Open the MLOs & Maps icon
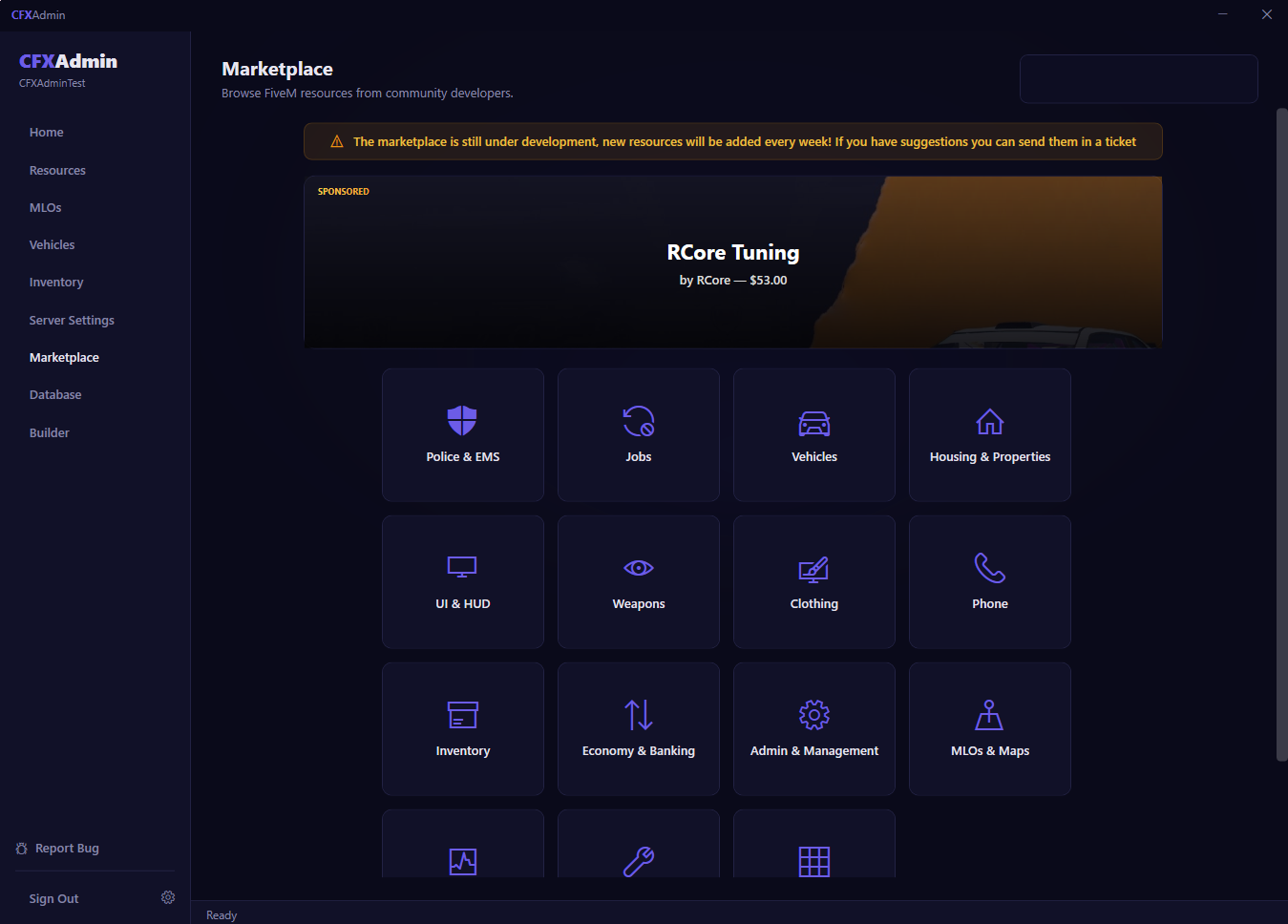 point(989,715)
